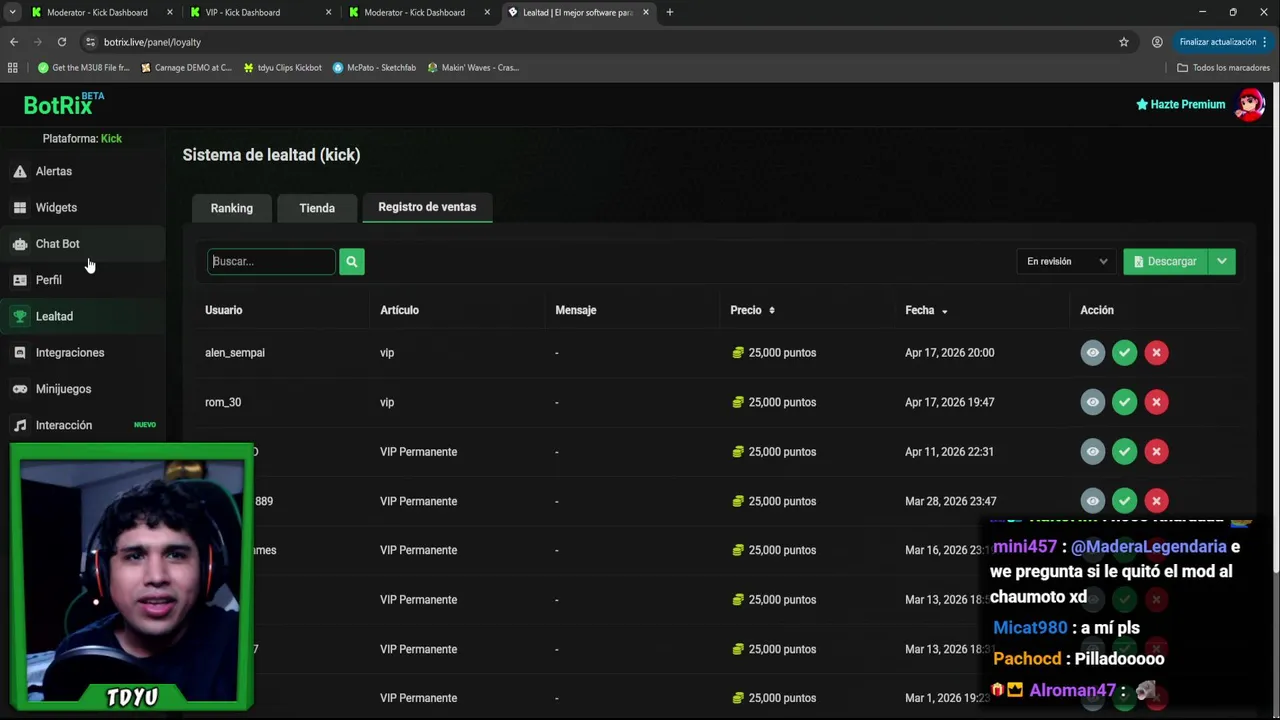This screenshot has width=1280, height=720.
Task: Open the Minijuegos sidebar section
Action: (x=63, y=389)
